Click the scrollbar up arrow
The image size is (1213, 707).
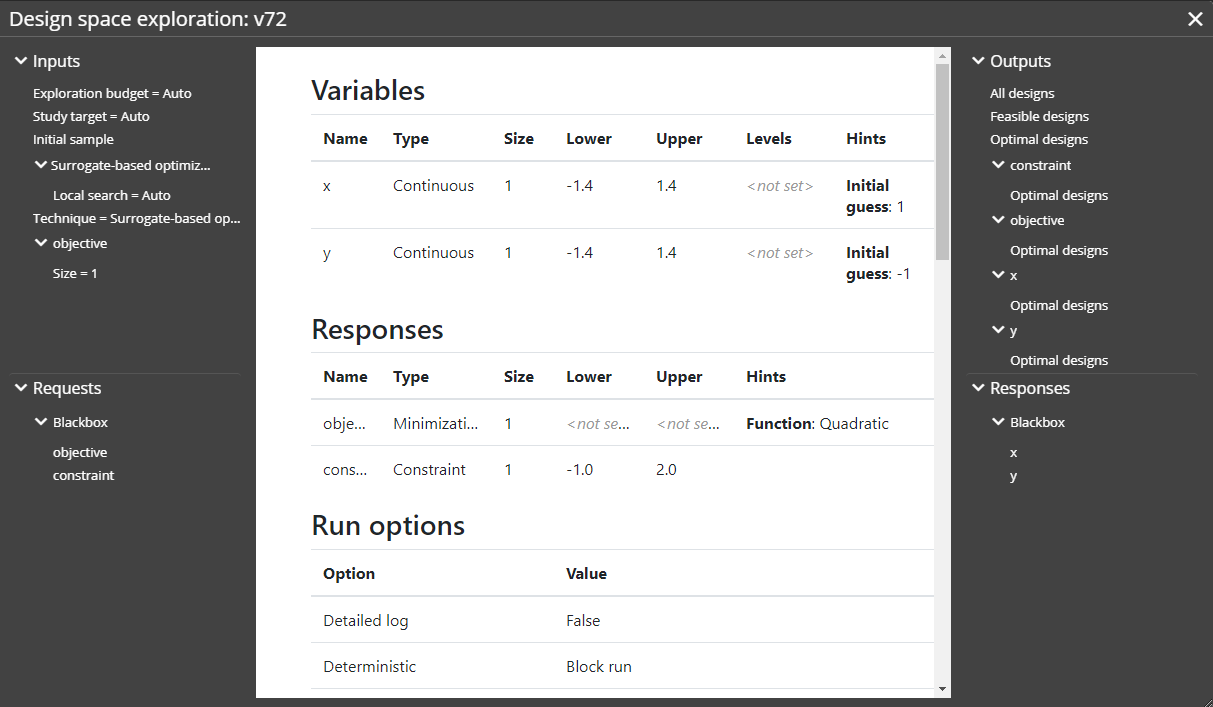941,57
